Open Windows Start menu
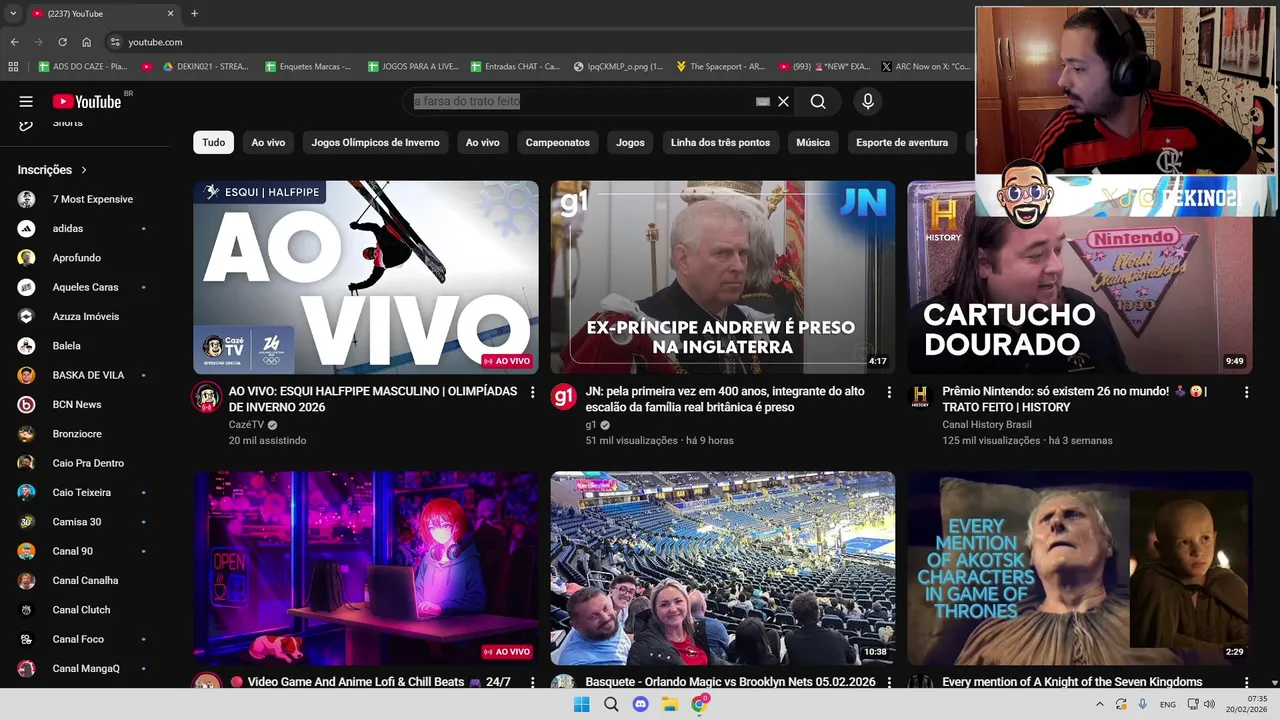Image resolution: width=1280 pixels, height=720 pixels. pyautogui.click(x=581, y=704)
